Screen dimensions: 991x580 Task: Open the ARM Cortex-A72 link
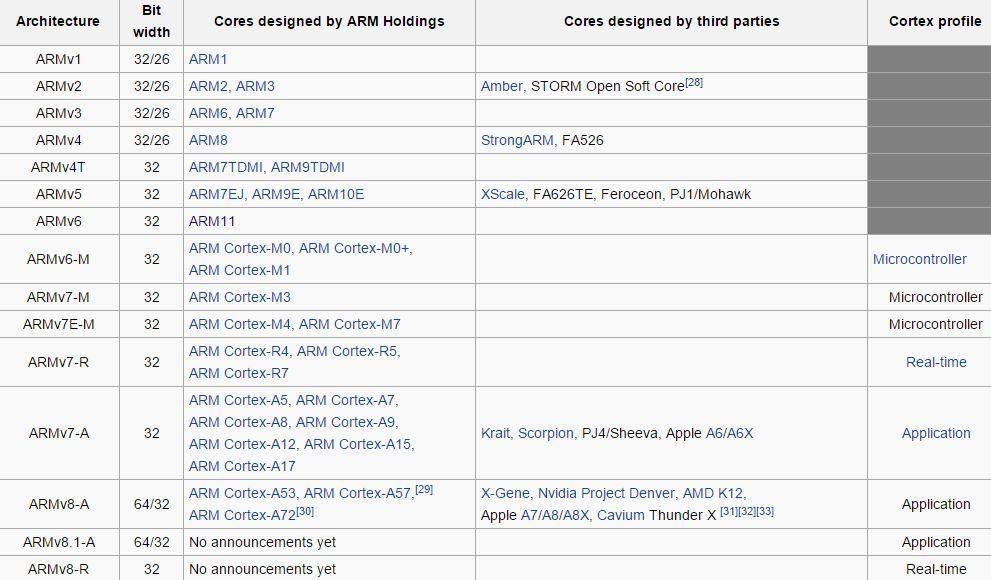coord(242,516)
